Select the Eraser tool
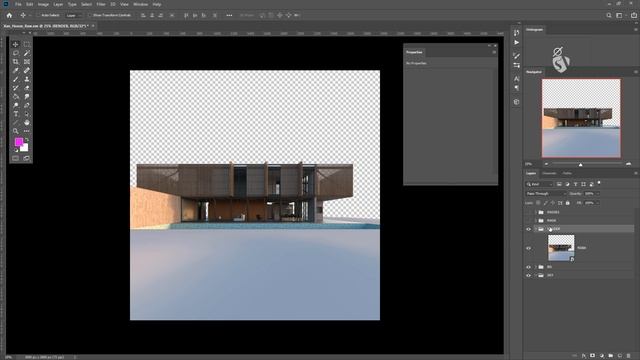The width and height of the screenshot is (640, 360). coord(27,88)
